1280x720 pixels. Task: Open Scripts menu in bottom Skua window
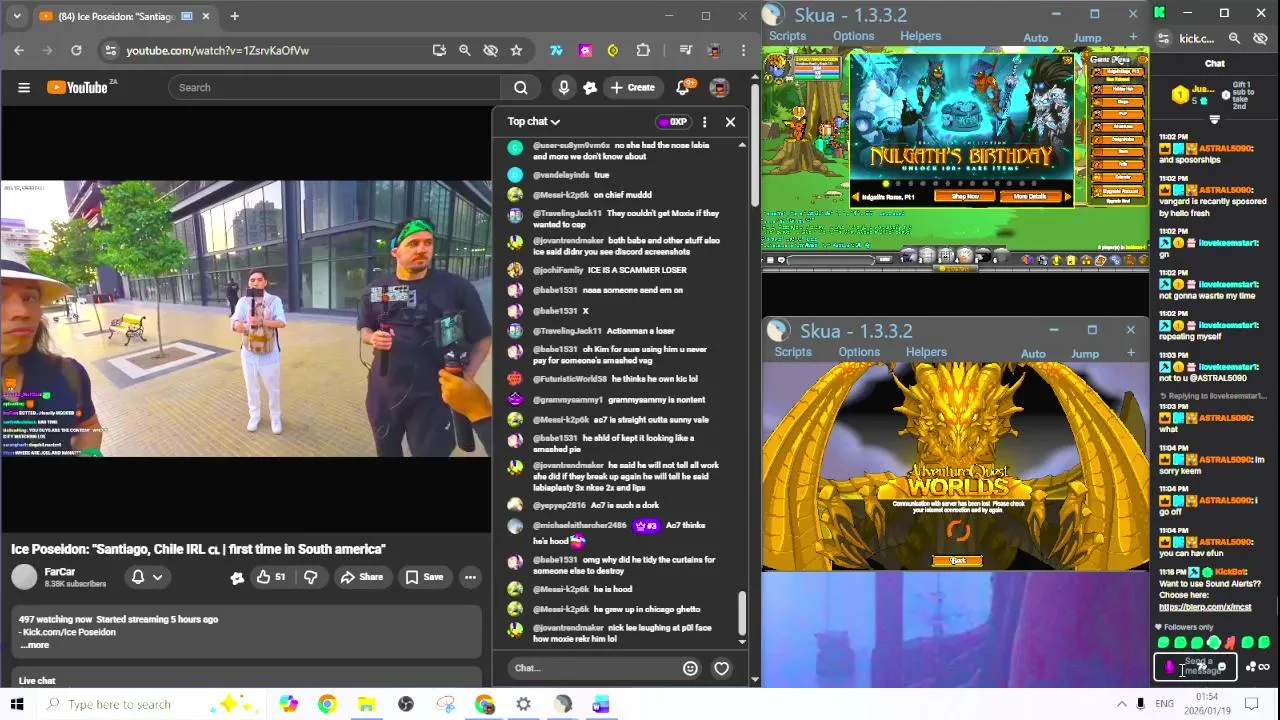pyautogui.click(x=793, y=352)
